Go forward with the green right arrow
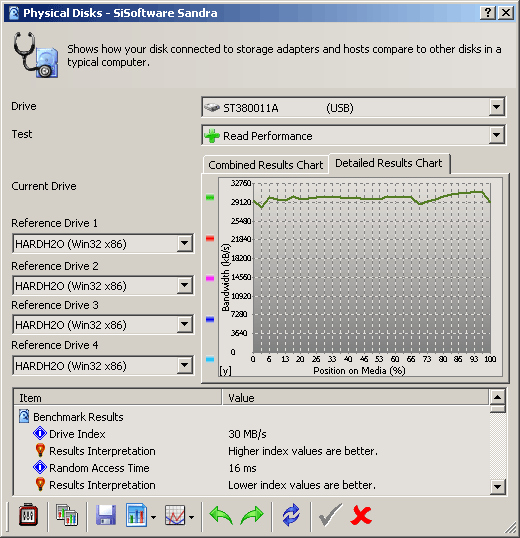 [x=252, y=515]
